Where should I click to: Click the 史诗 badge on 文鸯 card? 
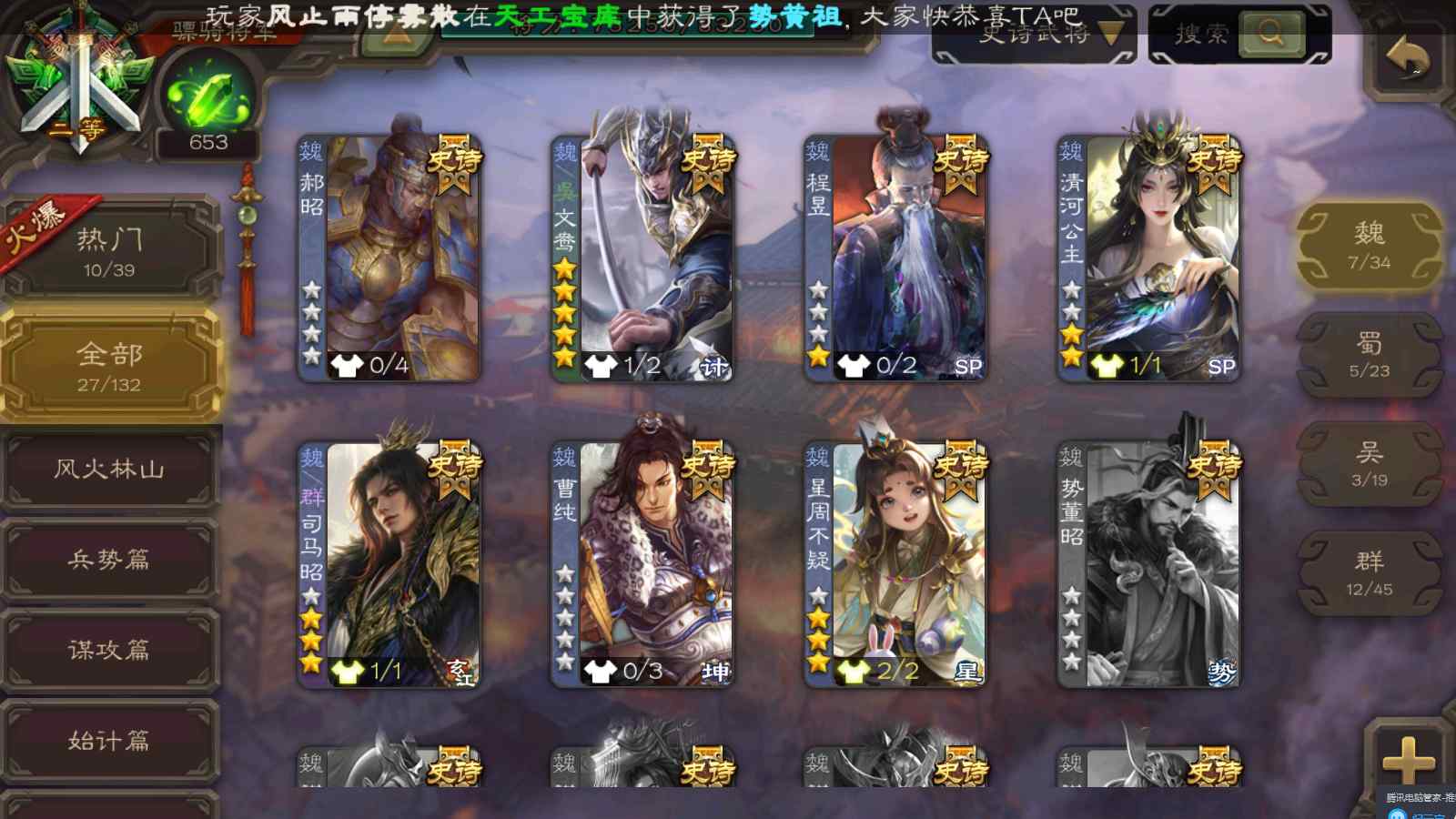[708, 164]
